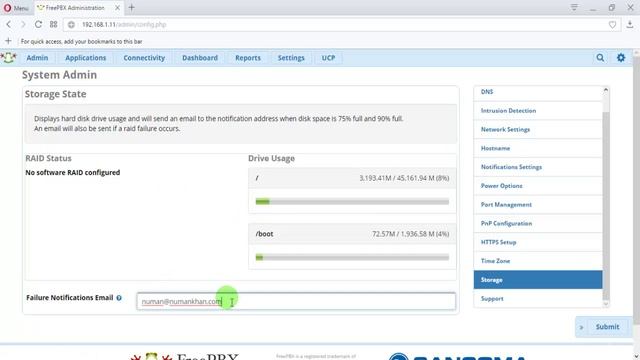Go back to previous page
The height and width of the screenshot is (360, 640).
click(x=9, y=24)
